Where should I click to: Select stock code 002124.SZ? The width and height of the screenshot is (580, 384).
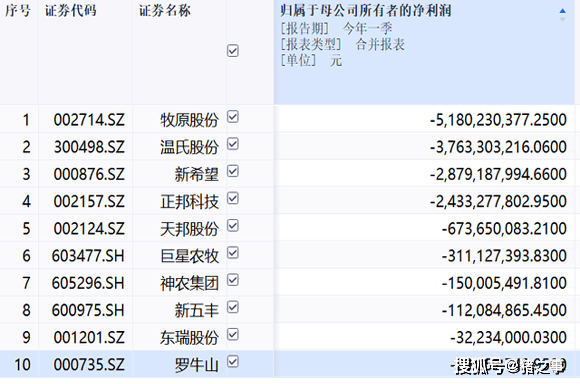(89, 229)
